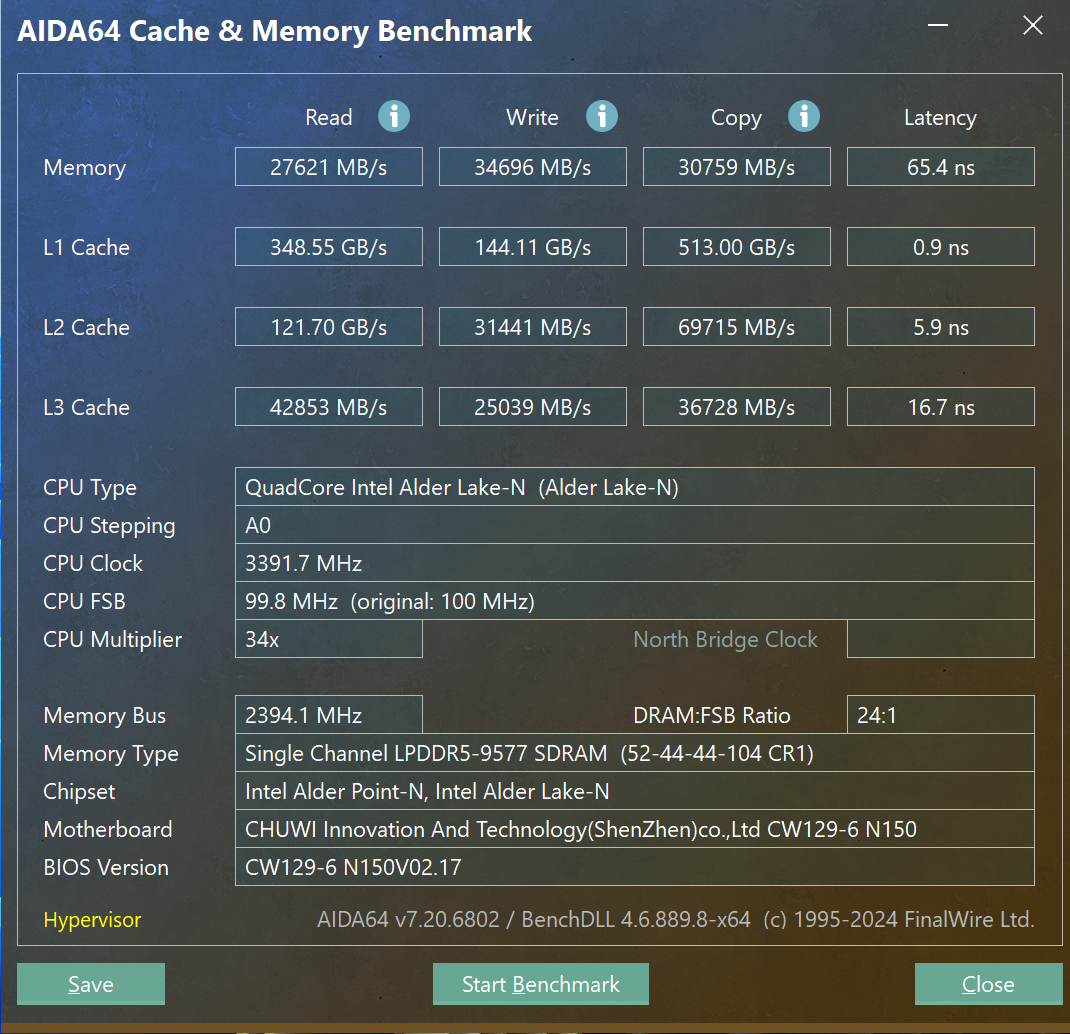Viewport: 1070px width, 1034px height.
Task: Click L2 Cache Write 31441 MB/s
Action: [532, 326]
